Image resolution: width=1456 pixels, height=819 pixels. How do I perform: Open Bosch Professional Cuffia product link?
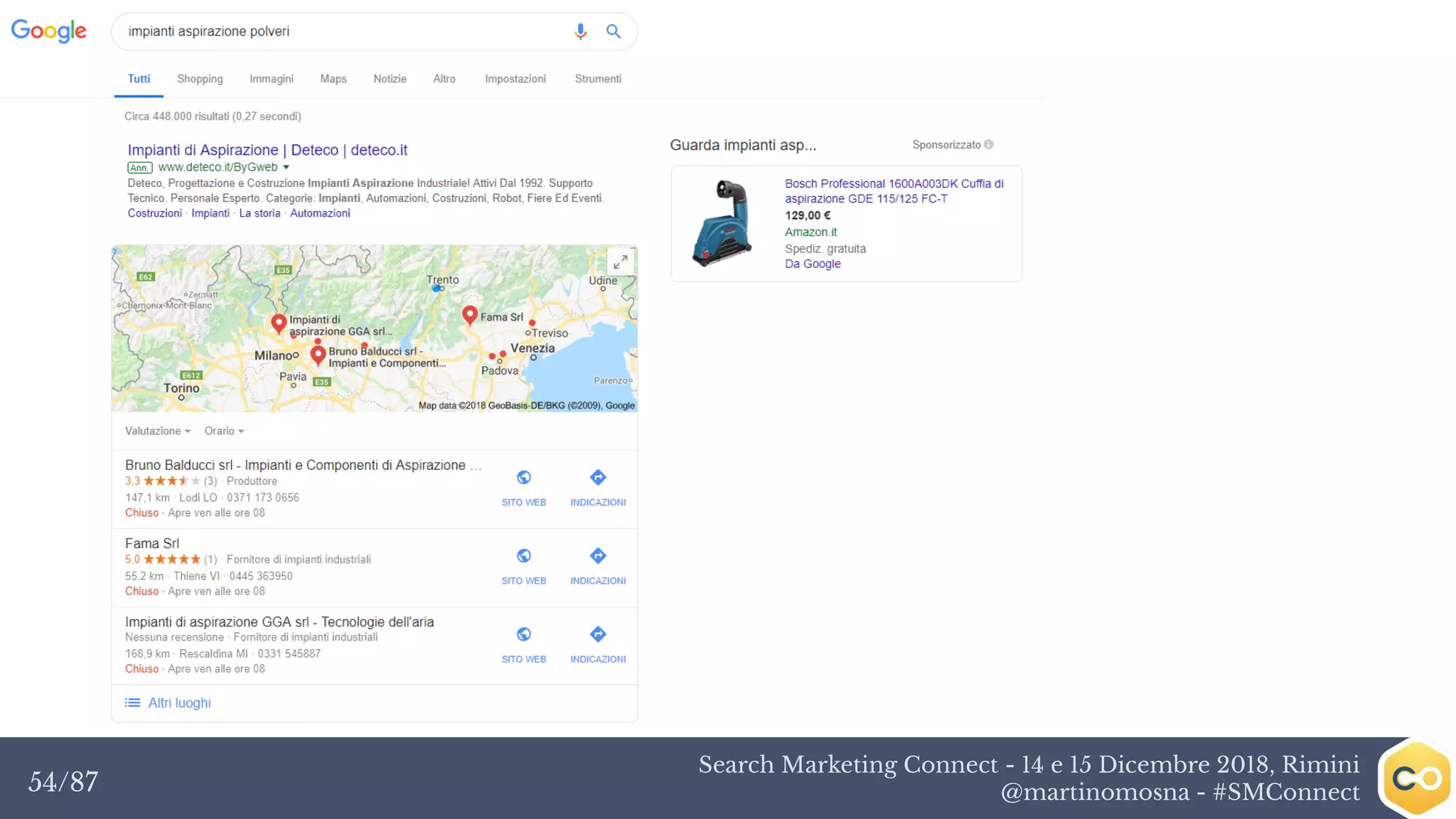pos(894,191)
